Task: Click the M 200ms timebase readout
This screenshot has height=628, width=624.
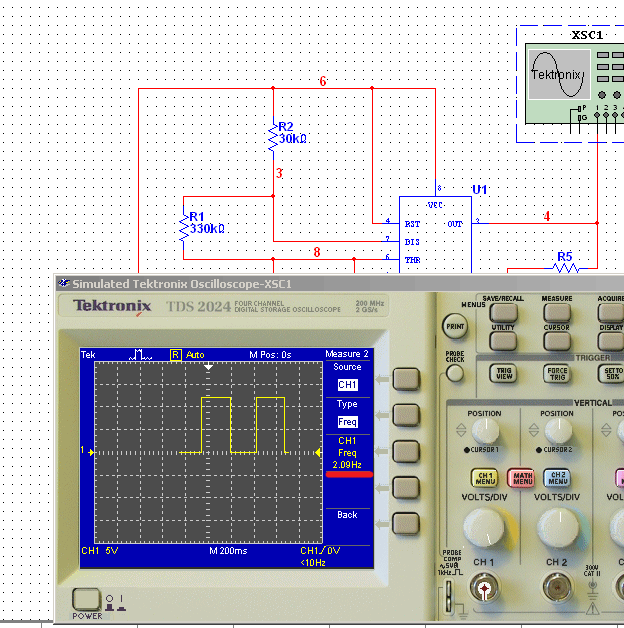Action: click(228, 551)
